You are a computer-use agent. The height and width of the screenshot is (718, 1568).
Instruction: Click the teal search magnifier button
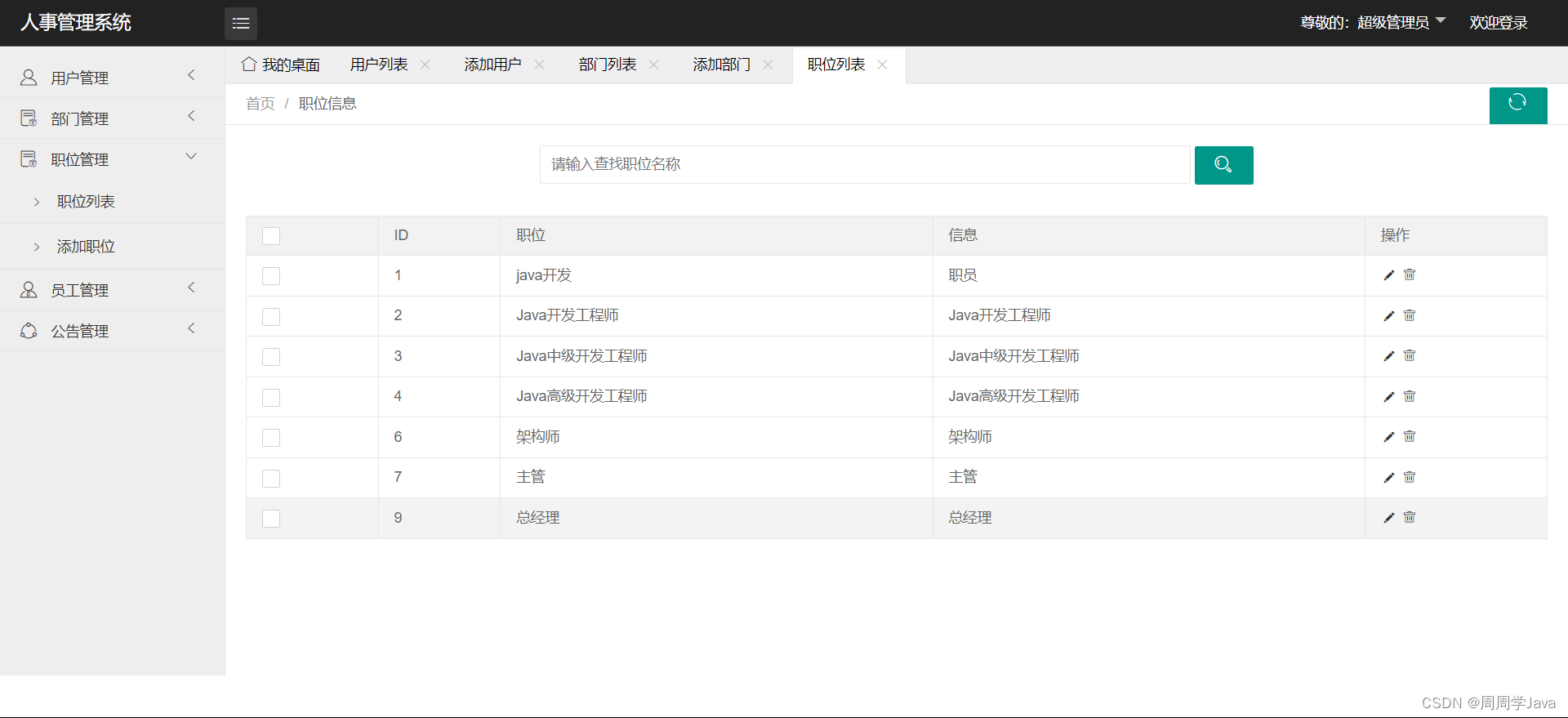[1223, 165]
